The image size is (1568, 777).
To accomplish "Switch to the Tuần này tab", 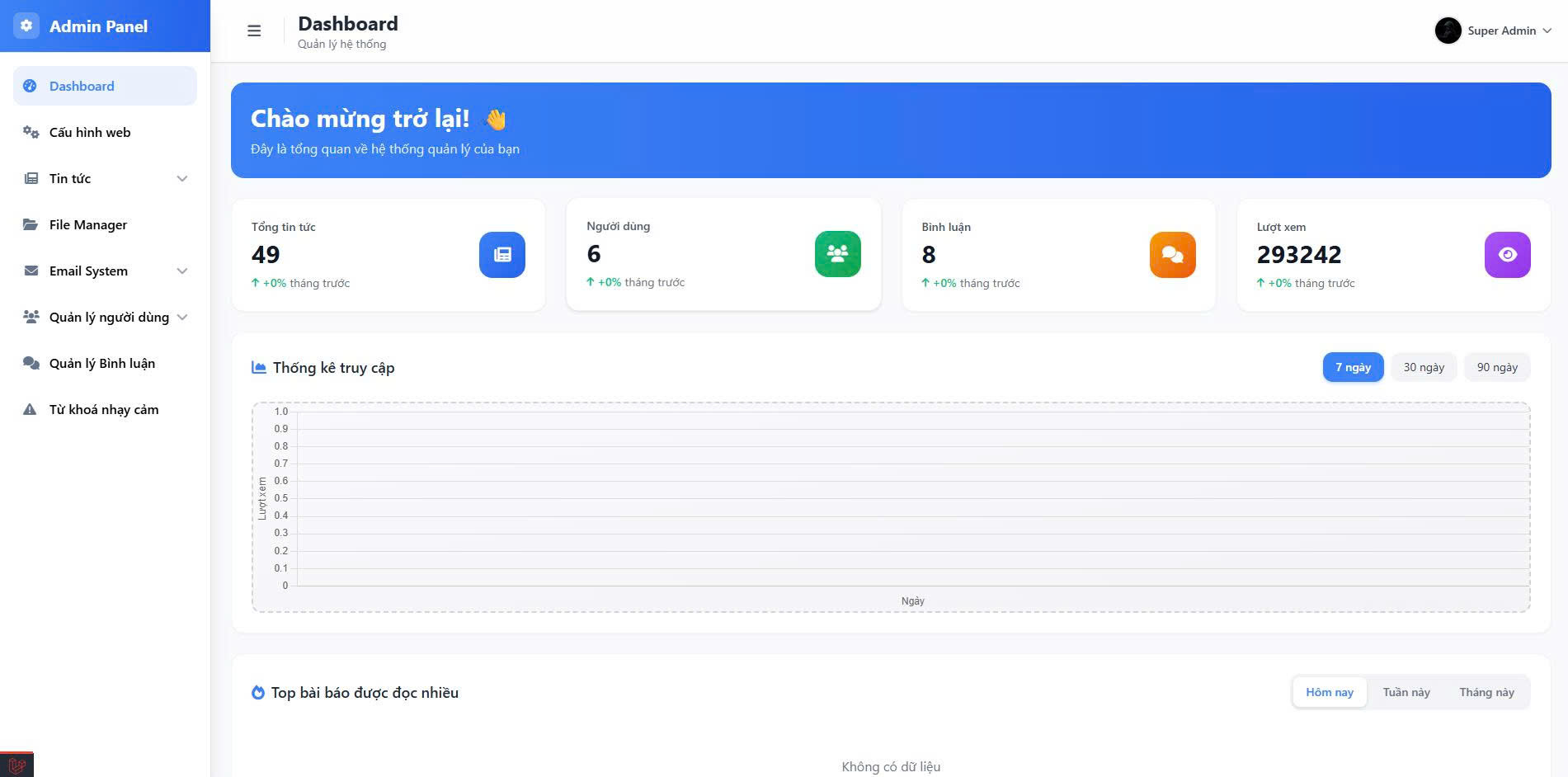I will (x=1406, y=692).
